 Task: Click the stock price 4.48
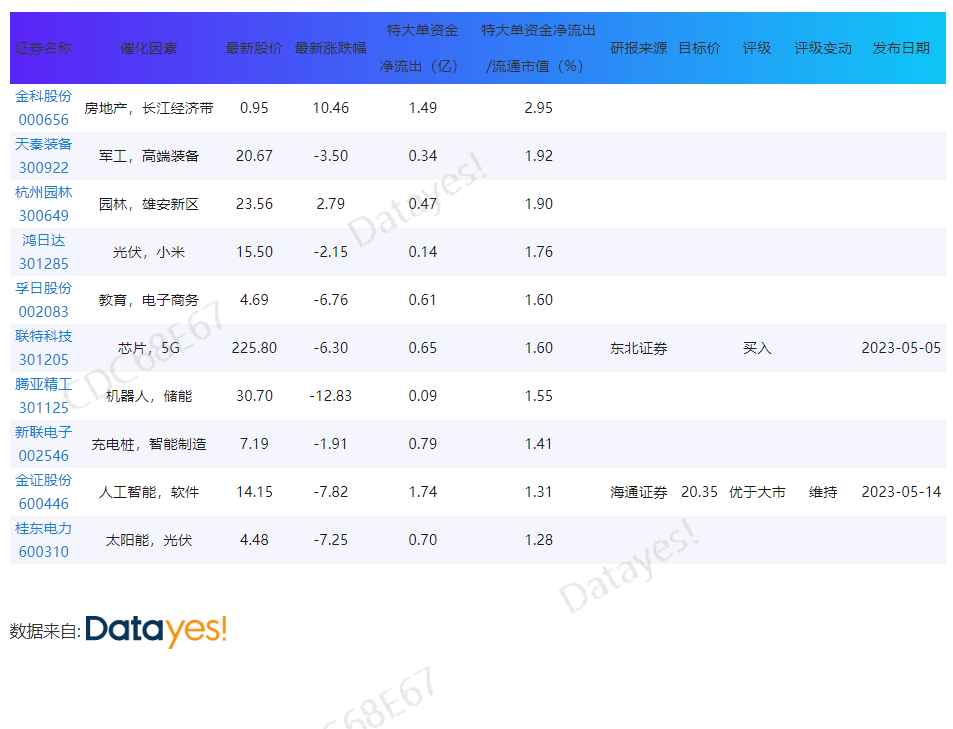[254, 540]
